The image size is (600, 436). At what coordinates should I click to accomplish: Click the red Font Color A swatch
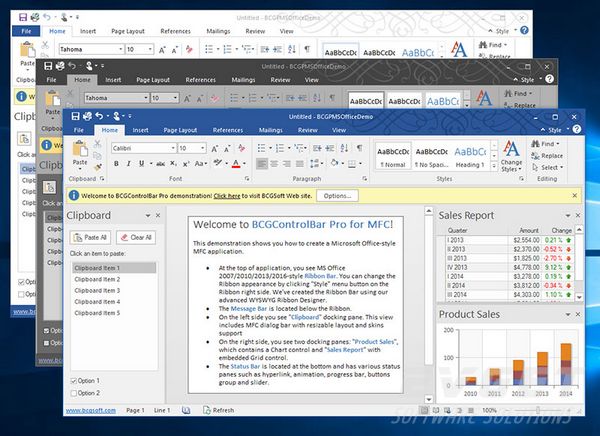click(236, 164)
